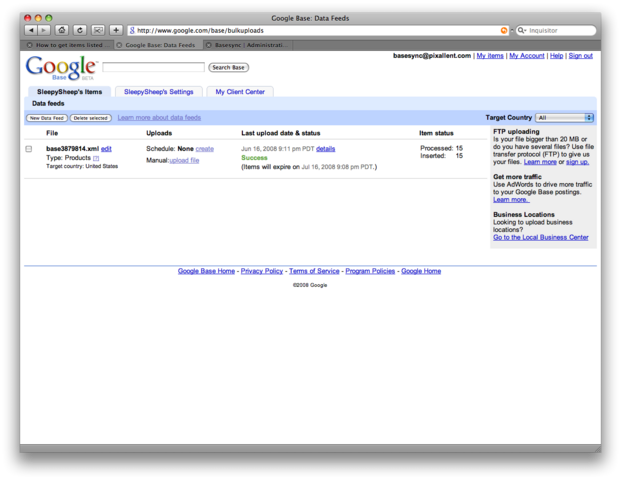The width and height of the screenshot is (621, 480).
Task: Click Learn more under FTP uploading
Action: [x=540, y=162]
